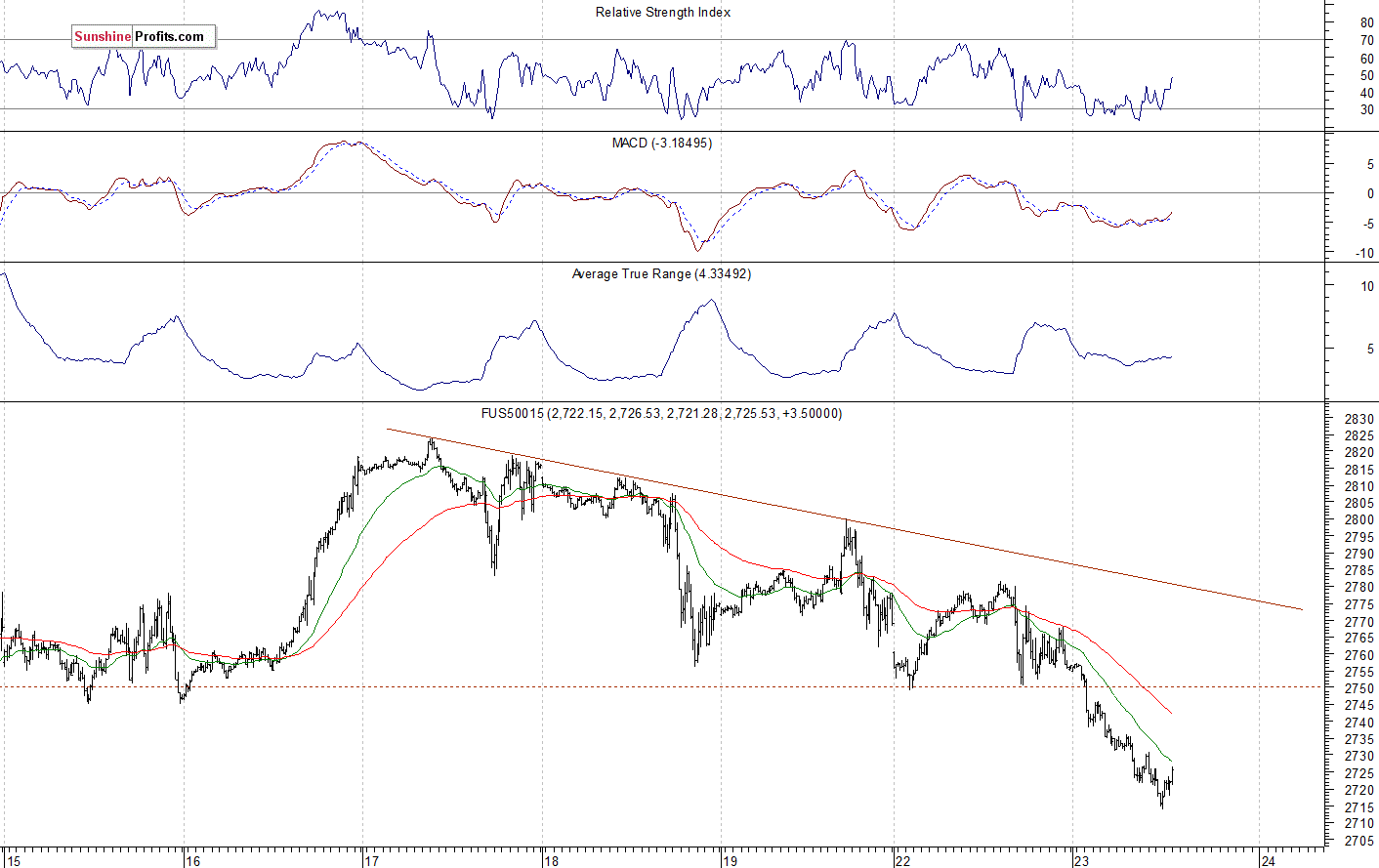Click the RSI axis value 70
This screenshot has height=868, width=1379.
1366,40
